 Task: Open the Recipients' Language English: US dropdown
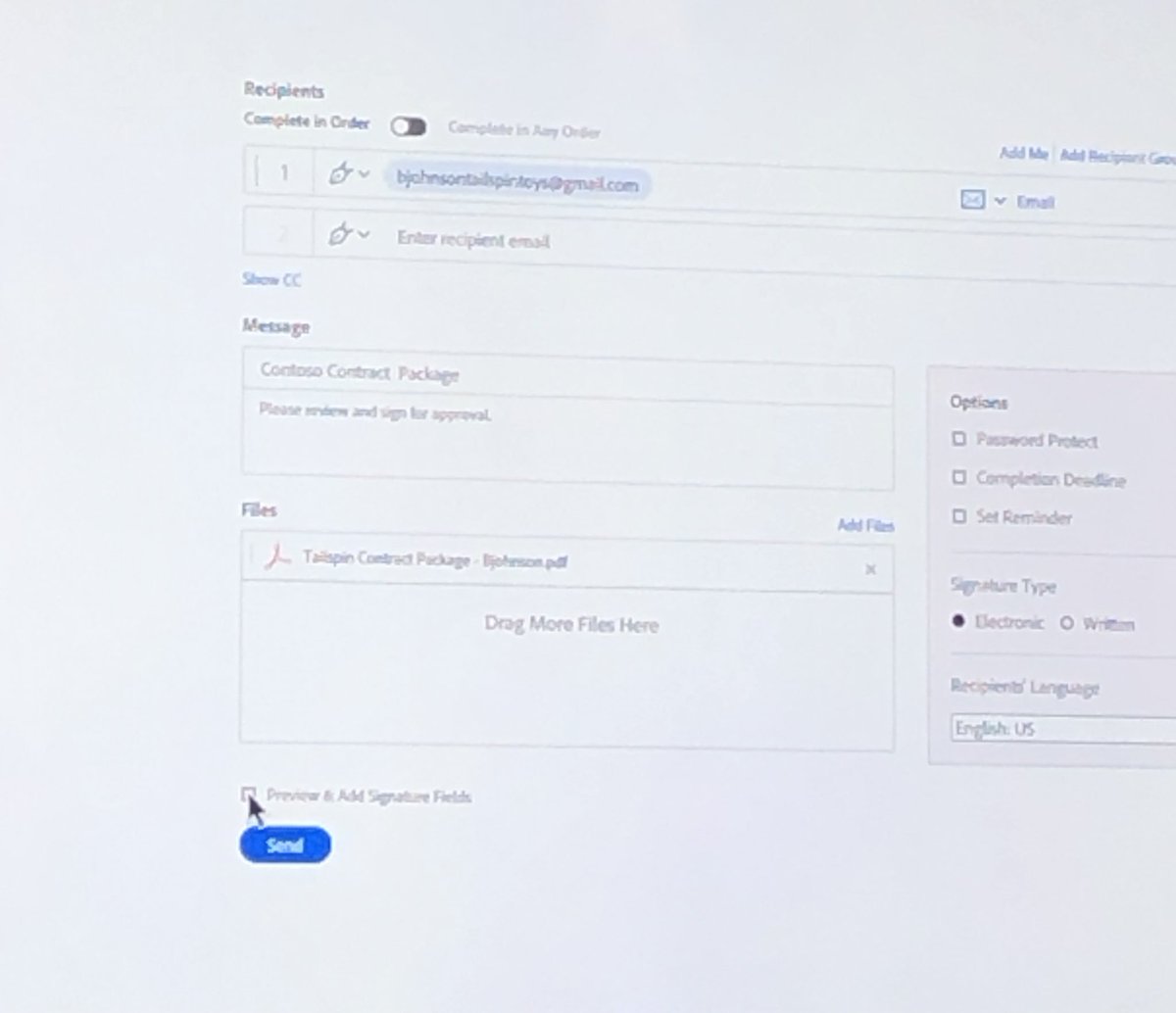point(1063,729)
